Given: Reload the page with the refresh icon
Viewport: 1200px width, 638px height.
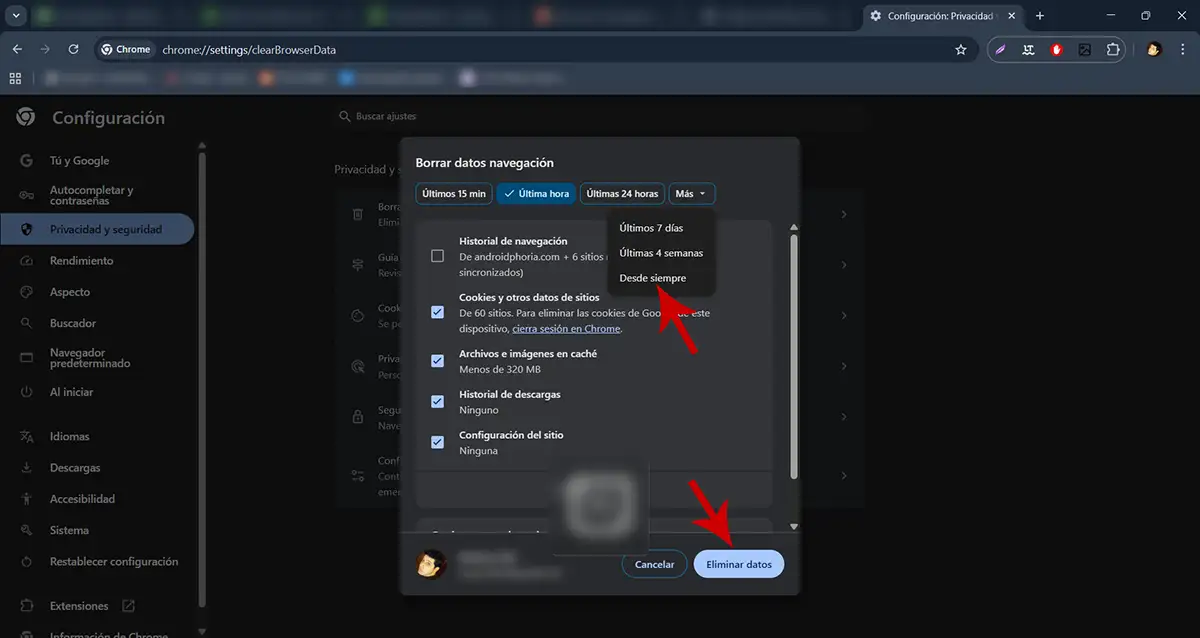Looking at the screenshot, I should (73, 49).
